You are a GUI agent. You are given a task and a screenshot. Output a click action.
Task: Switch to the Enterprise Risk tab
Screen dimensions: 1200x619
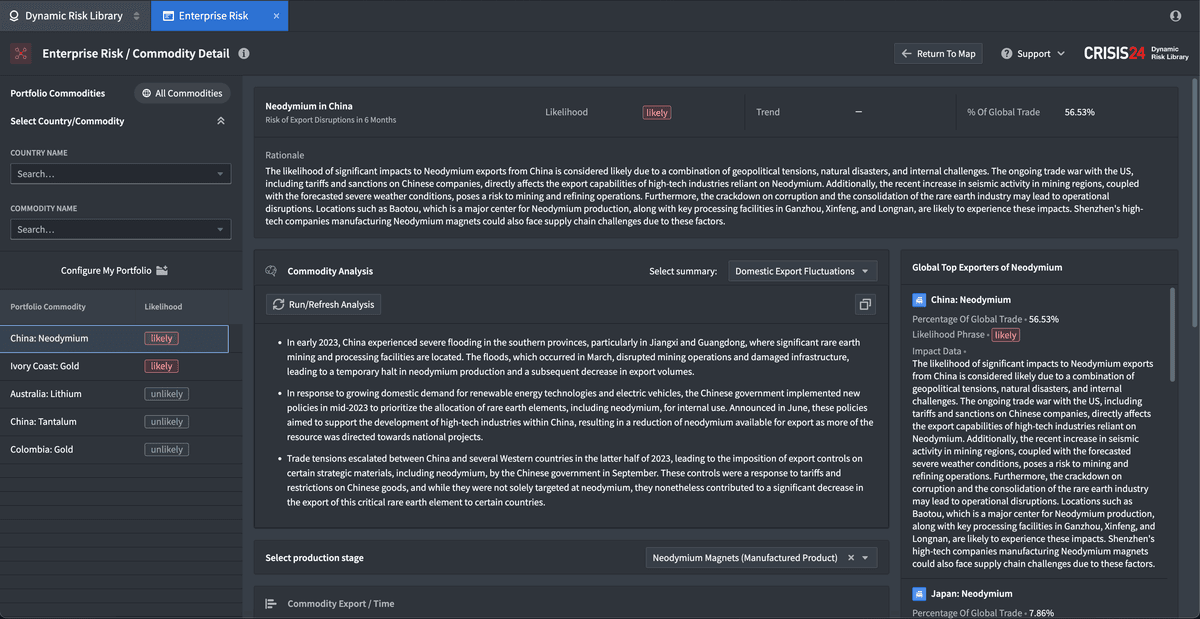coord(219,16)
